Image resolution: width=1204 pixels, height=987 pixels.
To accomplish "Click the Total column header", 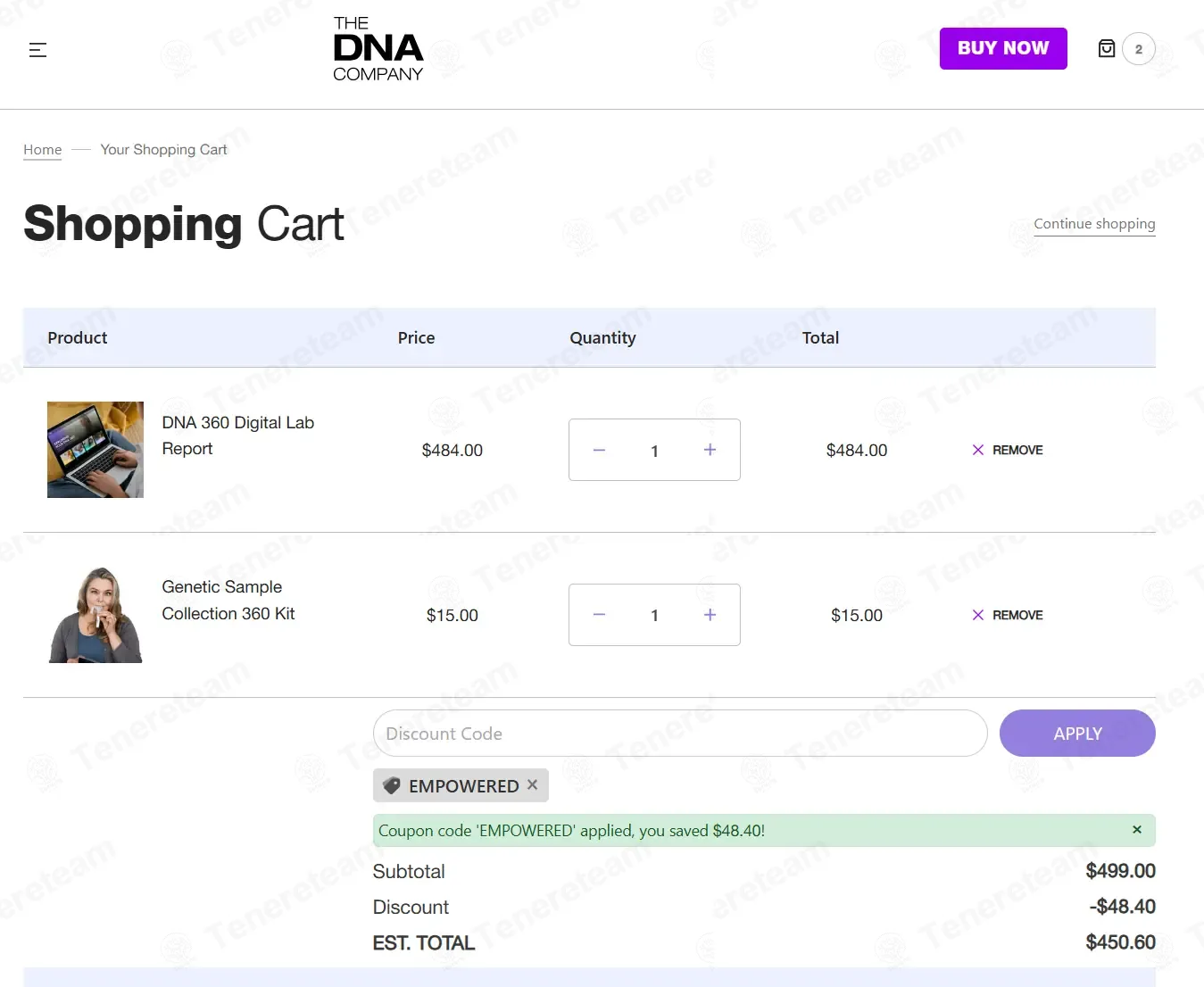I will (820, 338).
